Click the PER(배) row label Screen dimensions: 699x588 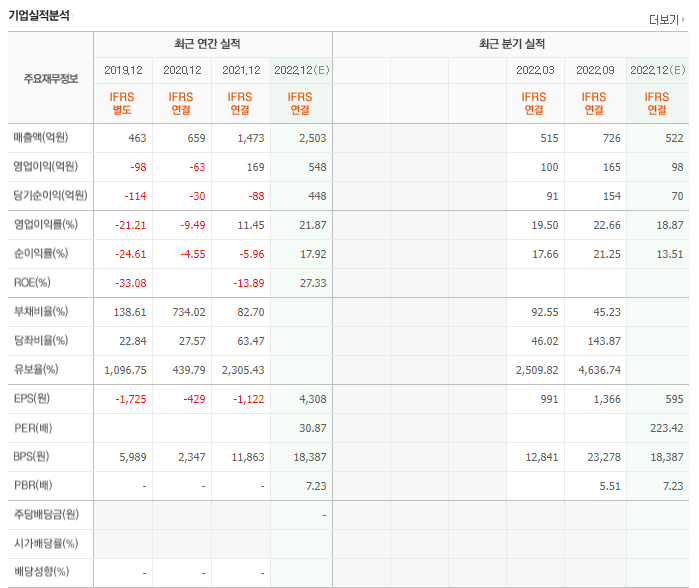click(x=33, y=428)
